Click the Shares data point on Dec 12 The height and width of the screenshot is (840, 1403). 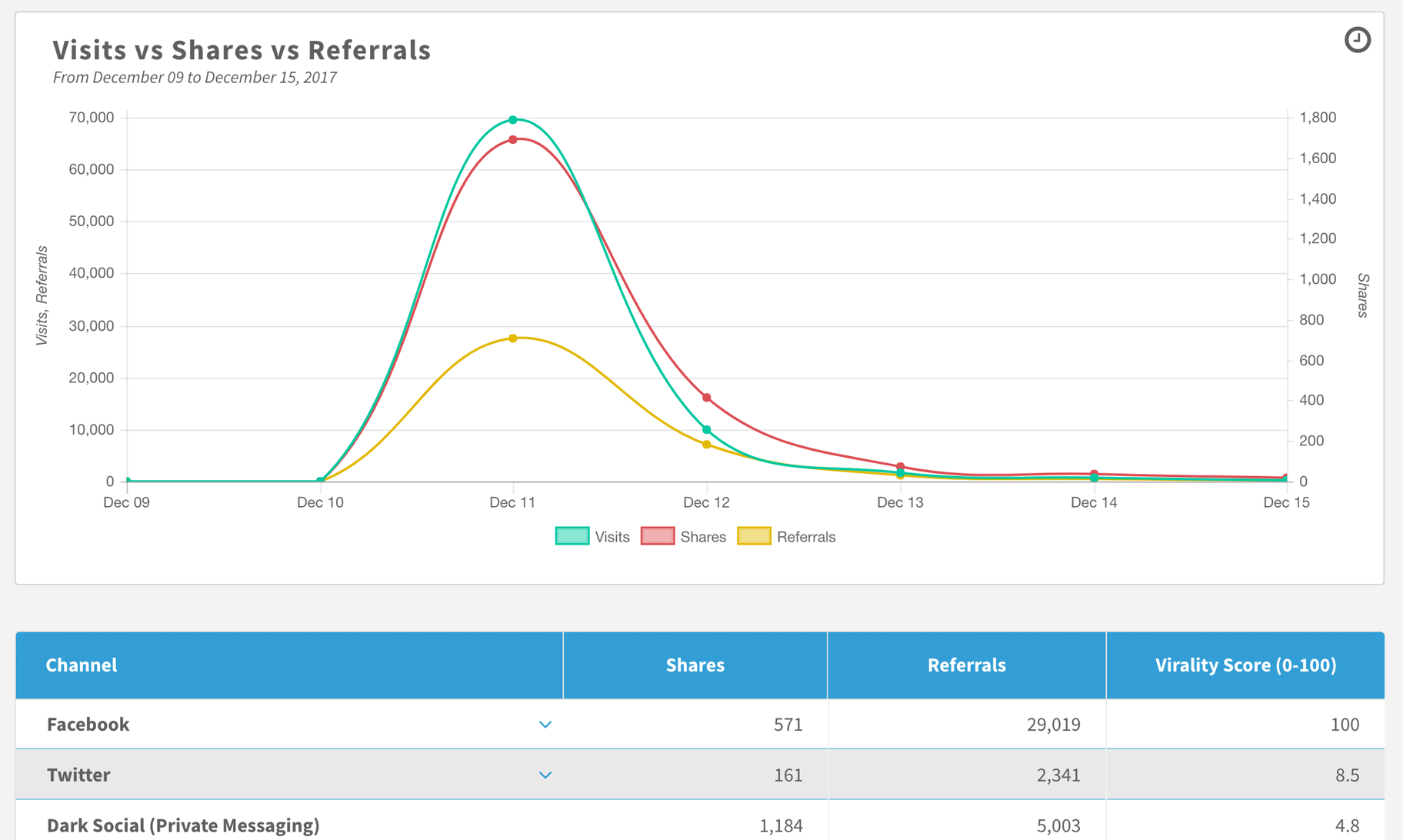[707, 398]
